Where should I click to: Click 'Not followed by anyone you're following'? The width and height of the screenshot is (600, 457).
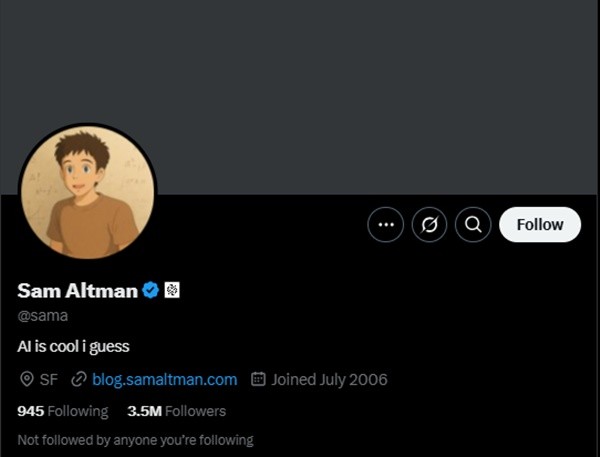pos(135,439)
